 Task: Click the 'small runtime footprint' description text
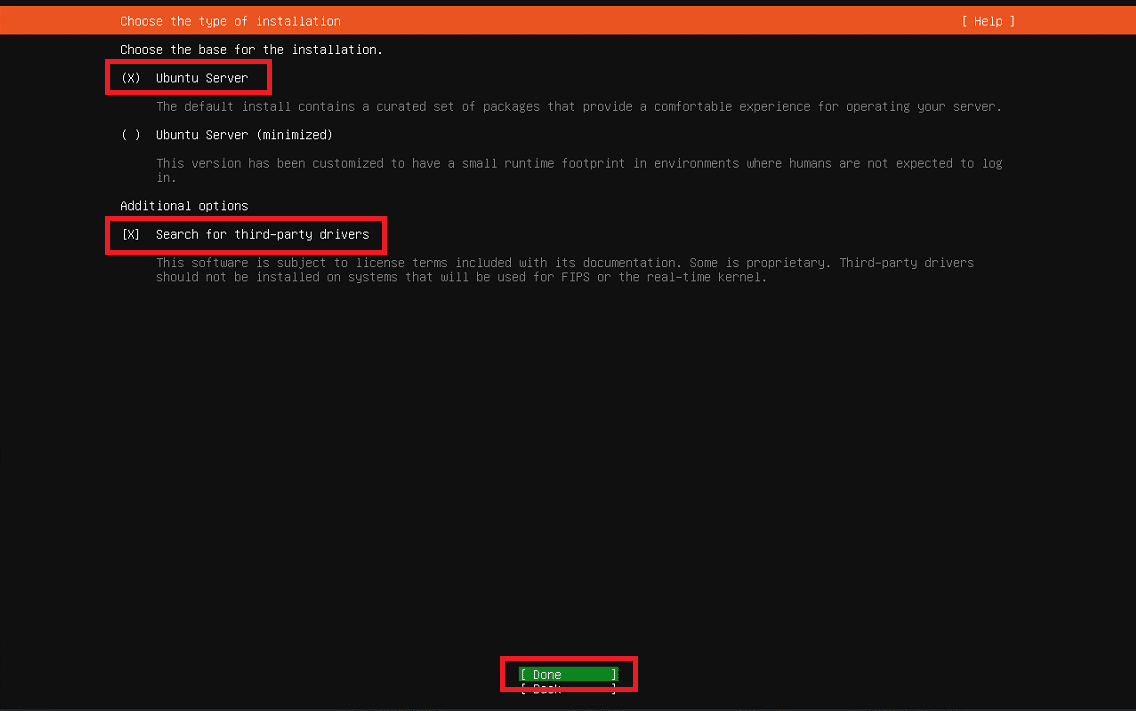579,170
